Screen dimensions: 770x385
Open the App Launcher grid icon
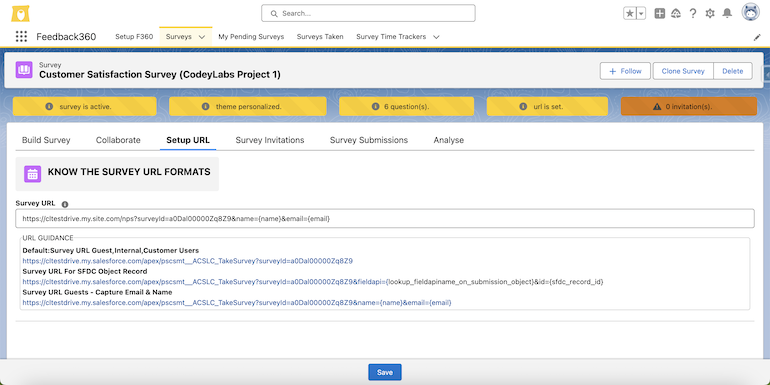tap(21, 36)
